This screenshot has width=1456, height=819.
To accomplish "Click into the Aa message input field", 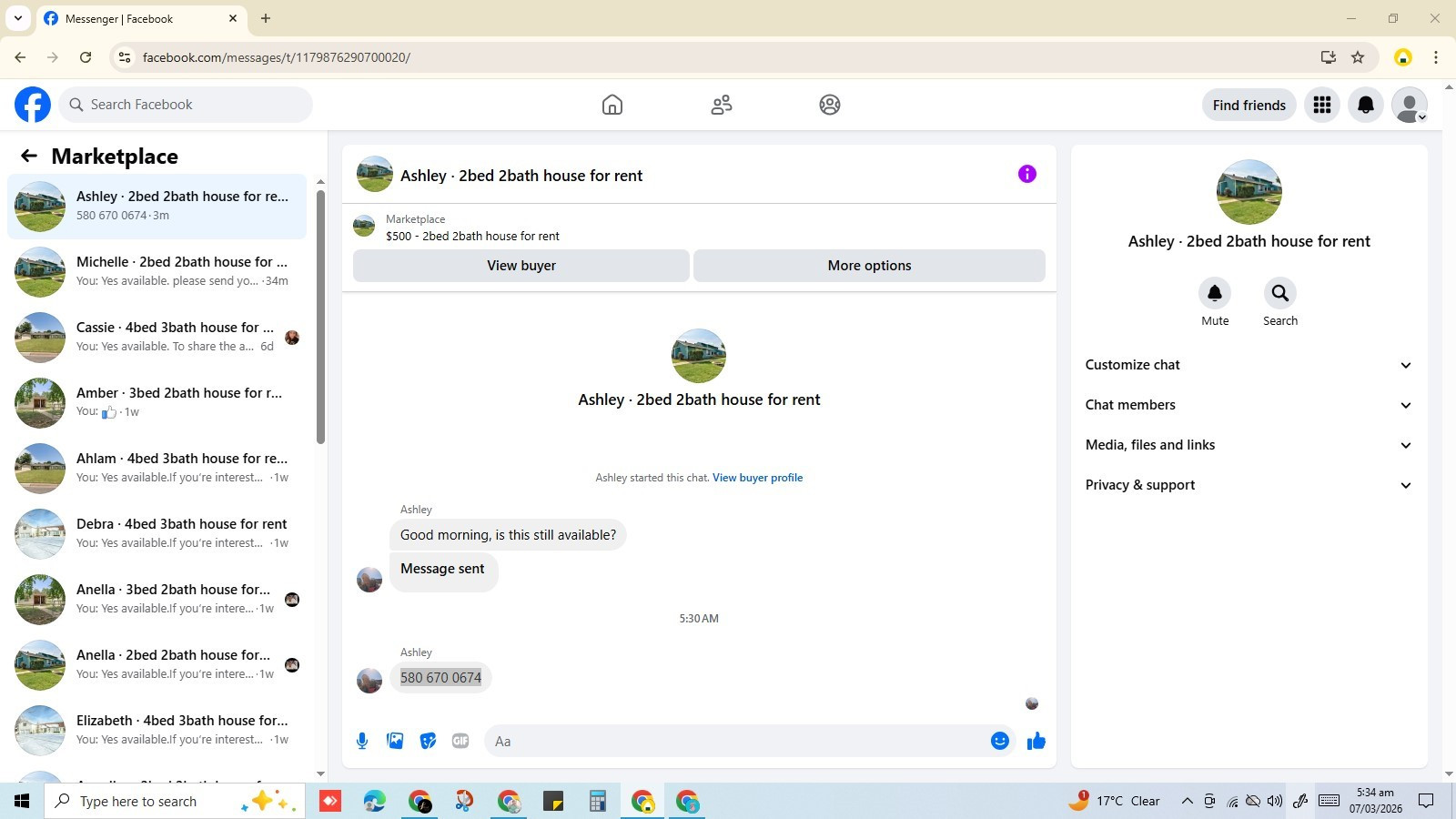I will 737,741.
